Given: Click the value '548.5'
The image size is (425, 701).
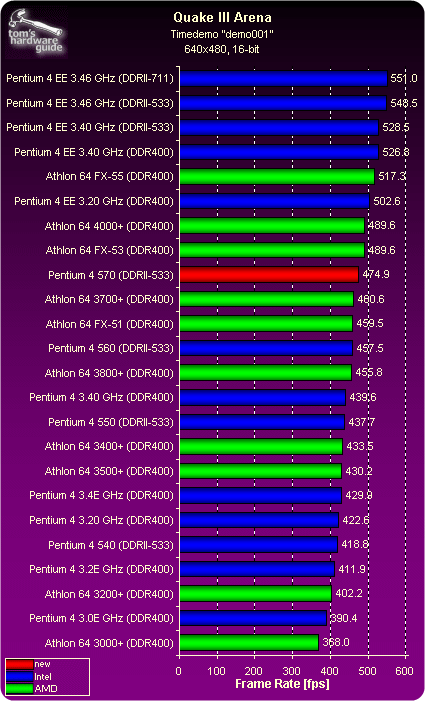Looking at the screenshot, I should pos(403,103).
